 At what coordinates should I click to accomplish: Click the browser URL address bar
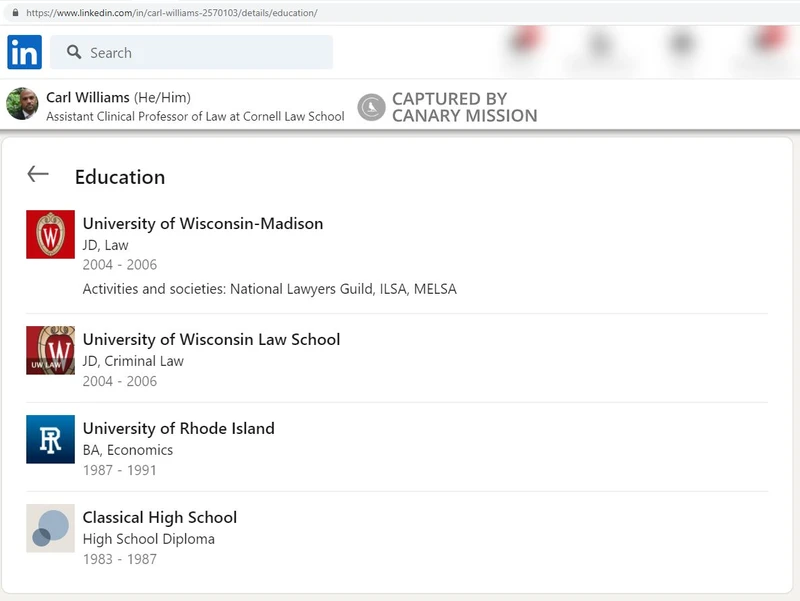click(400, 13)
